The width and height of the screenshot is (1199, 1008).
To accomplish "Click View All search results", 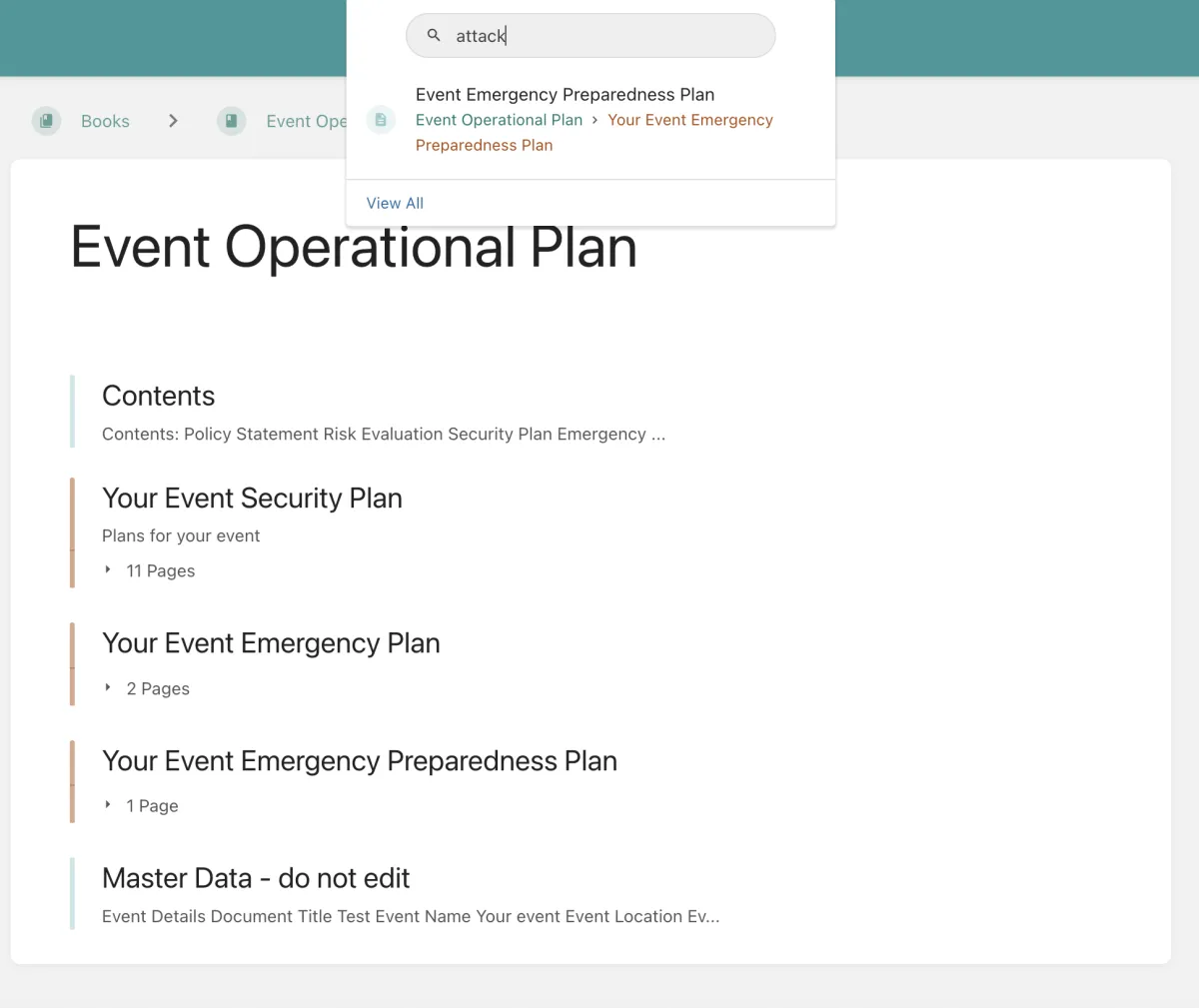I will point(395,203).
